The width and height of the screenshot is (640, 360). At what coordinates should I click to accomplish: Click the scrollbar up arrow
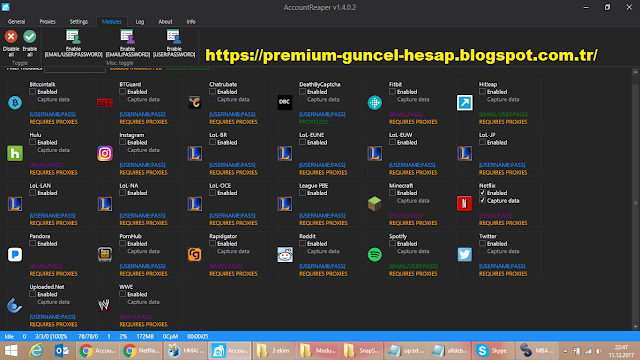pyautogui.click(x=635, y=71)
